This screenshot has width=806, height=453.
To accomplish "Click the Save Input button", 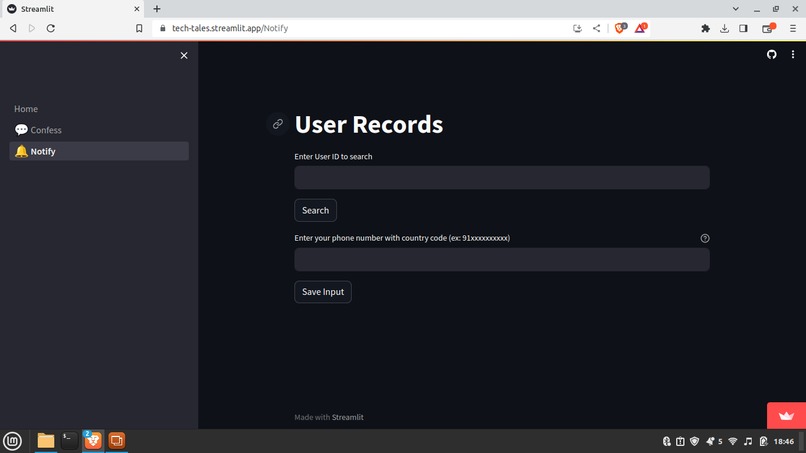I will (323, 292).
